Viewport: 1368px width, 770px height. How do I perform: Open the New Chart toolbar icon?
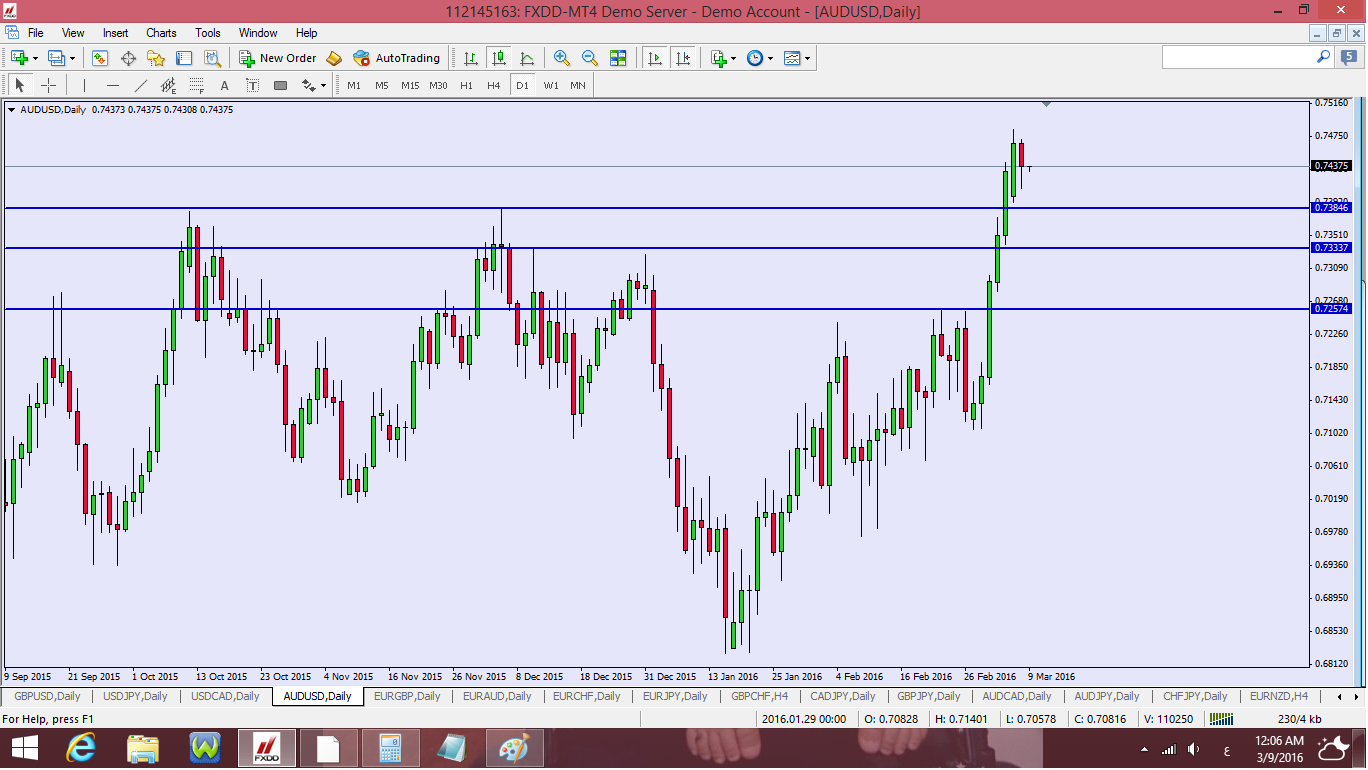click(18, 58)
